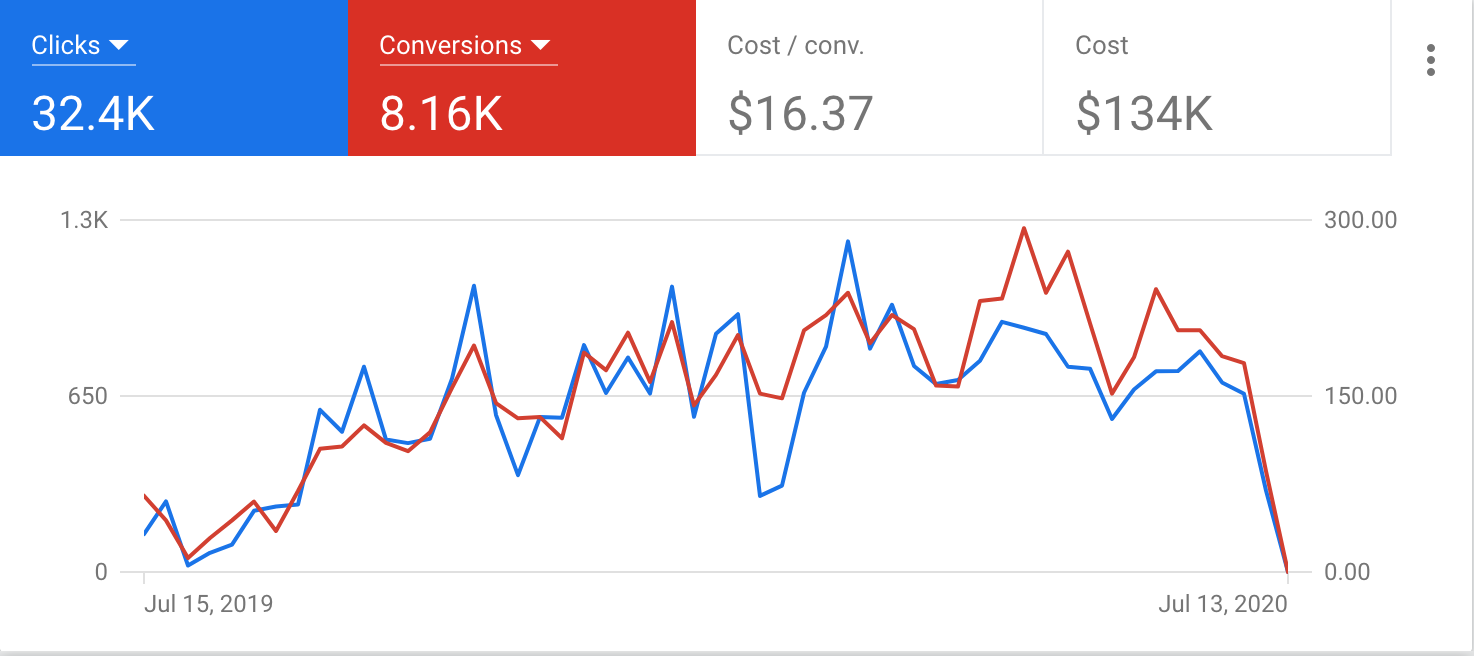Click the 650 left axis label

point(87,396)
